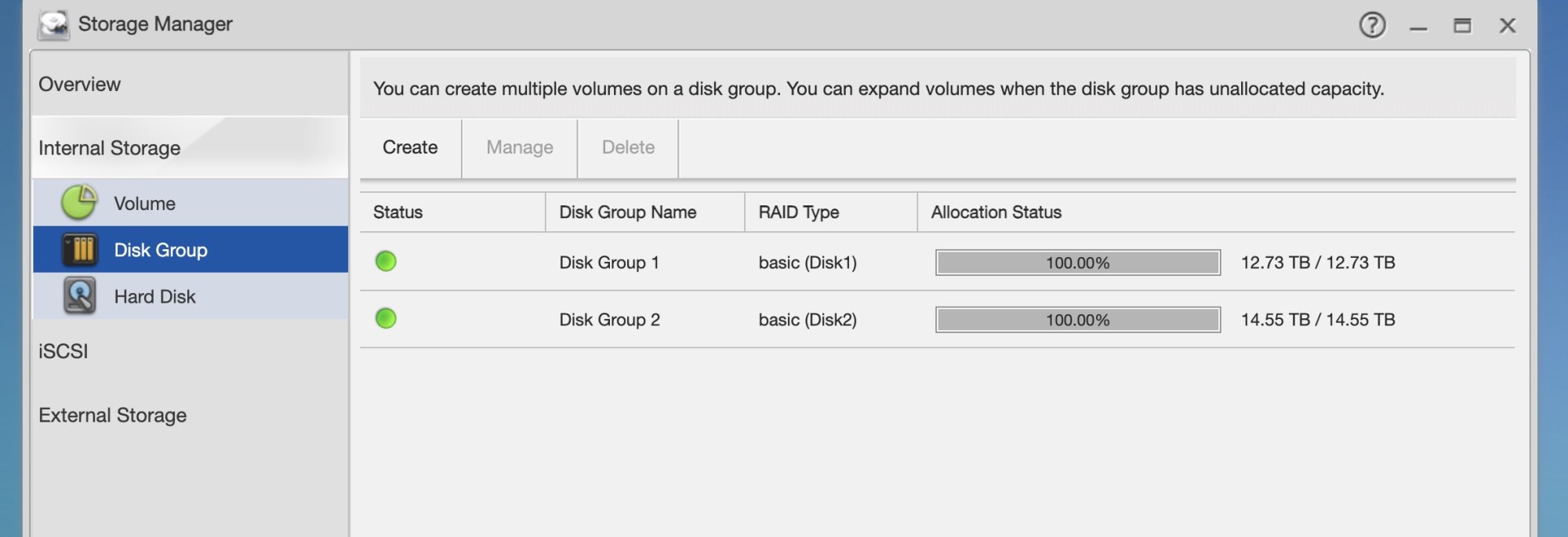Click the Disk Group drives icon

(x=79, y=250)
